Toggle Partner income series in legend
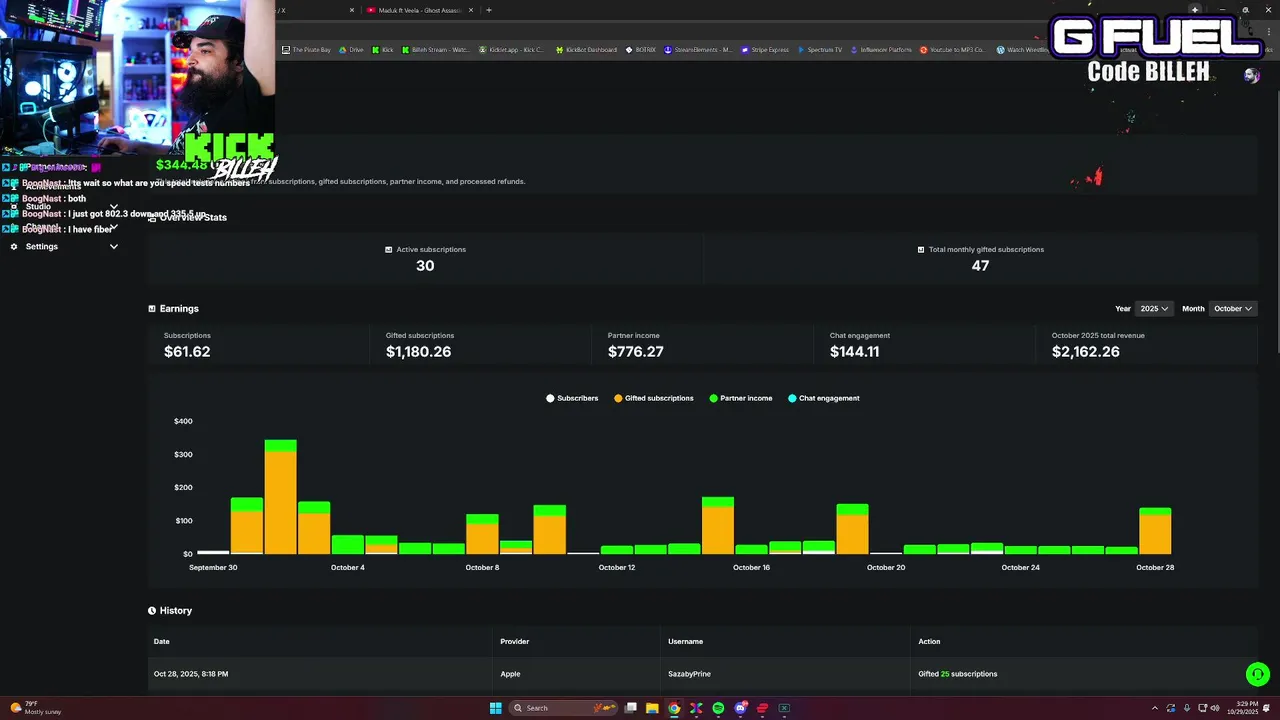1280x720 pixels. coord(741,398)
